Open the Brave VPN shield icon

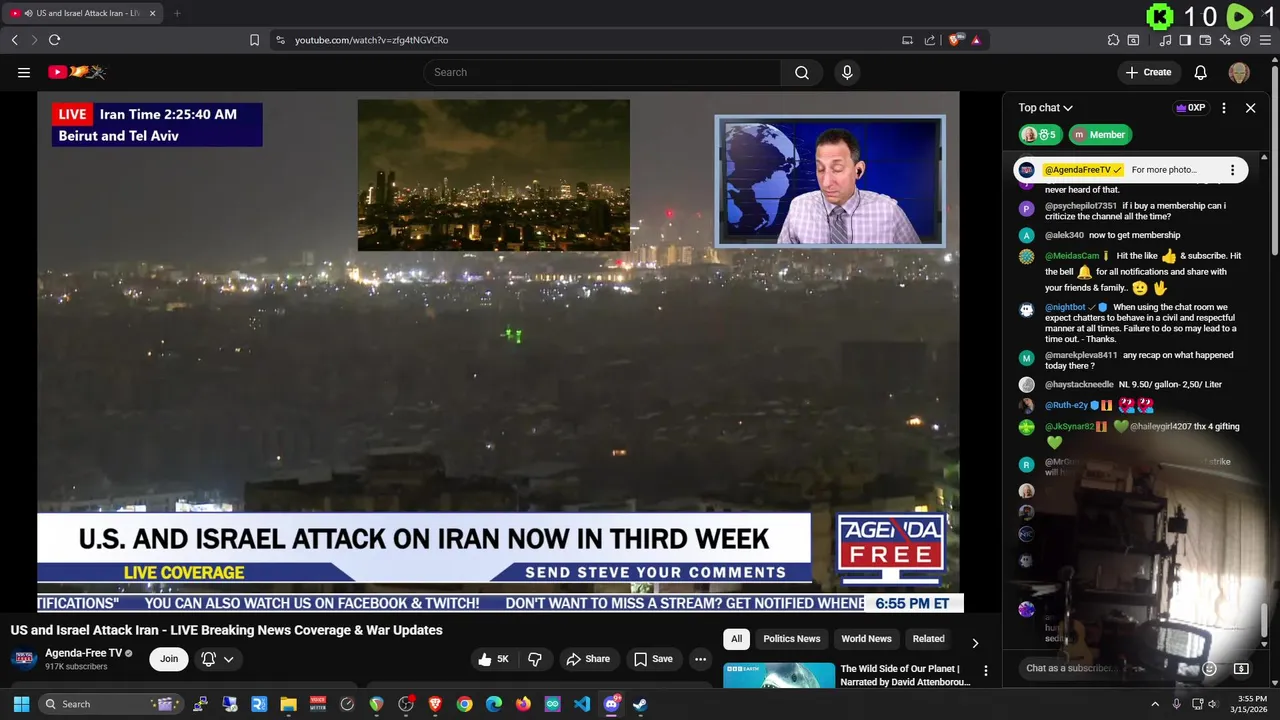(x=1245, y=40)
